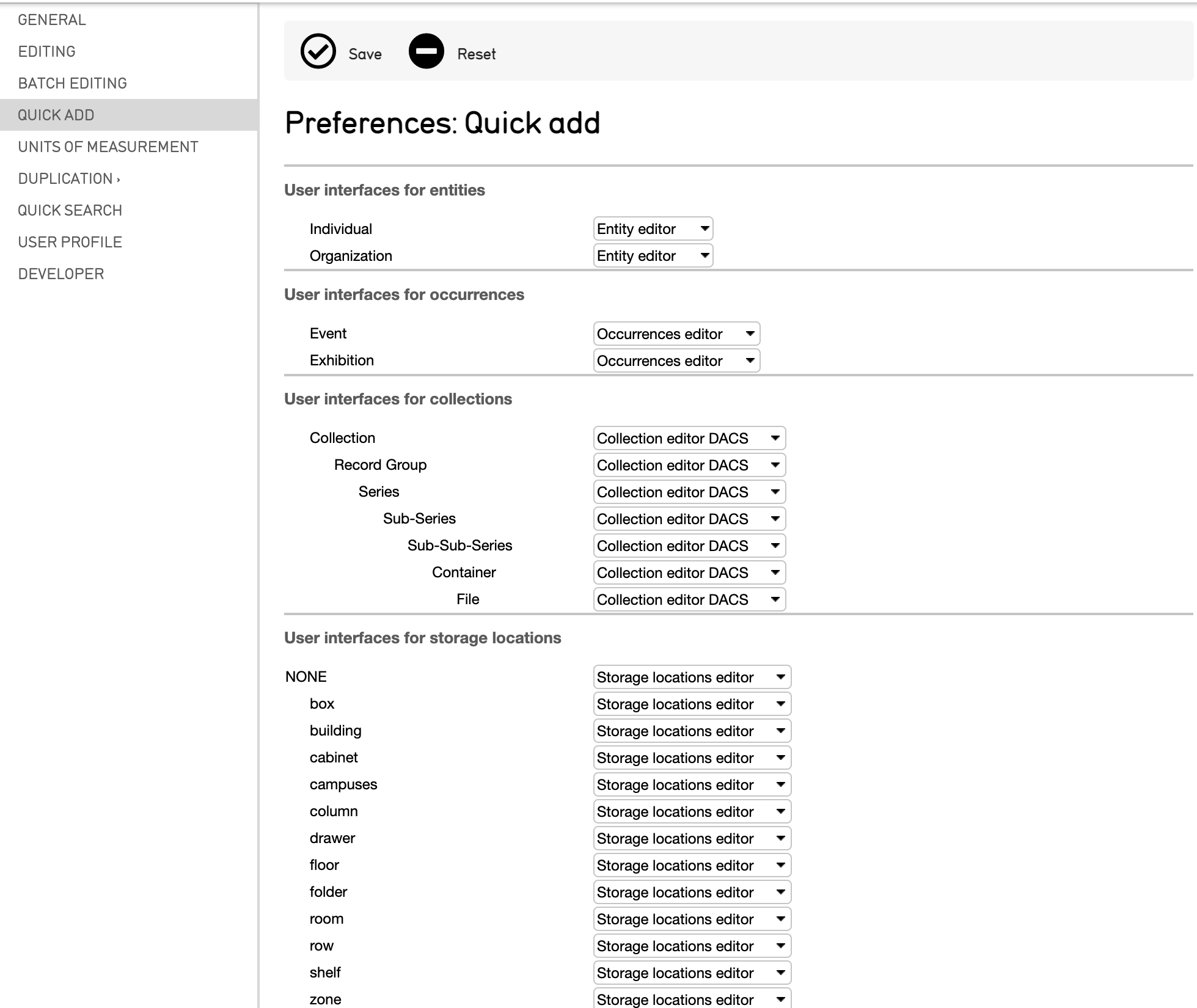This screenshot has width=1197, height=1008.
Task: Open the User Profile preferences
Action: (70, 243)
